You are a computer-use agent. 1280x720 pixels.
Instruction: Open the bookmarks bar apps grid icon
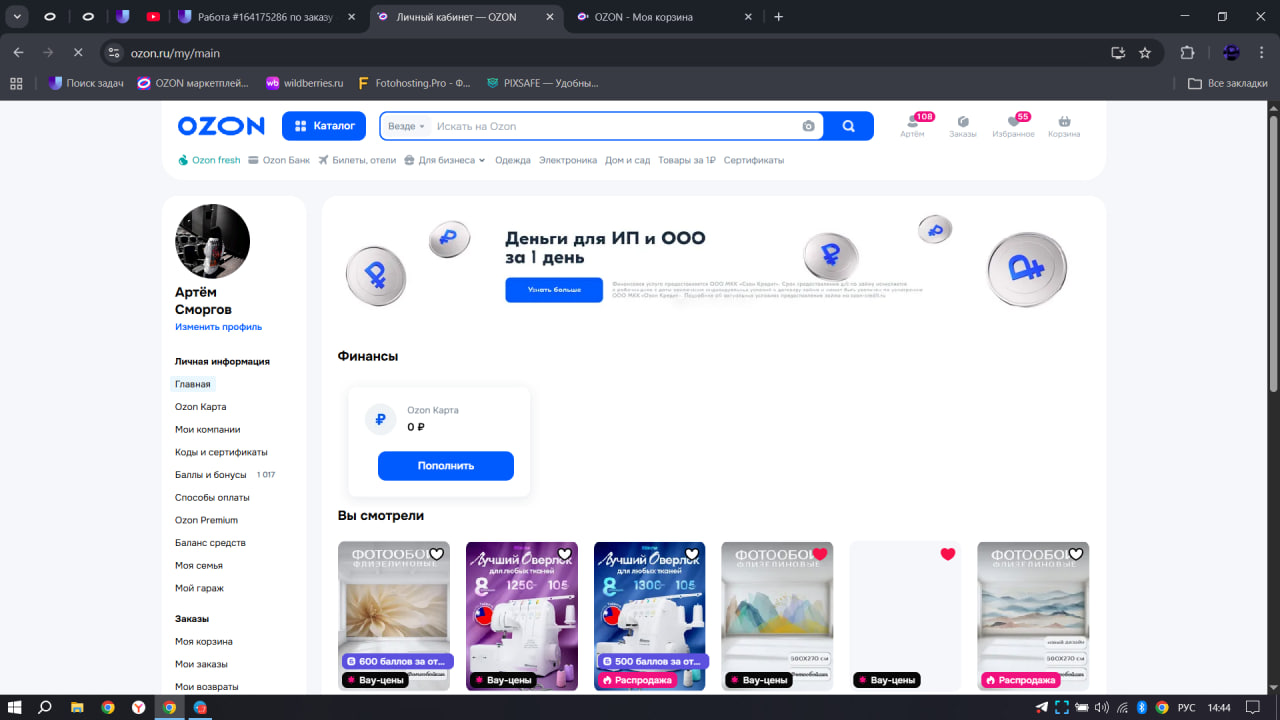(16, 83)
